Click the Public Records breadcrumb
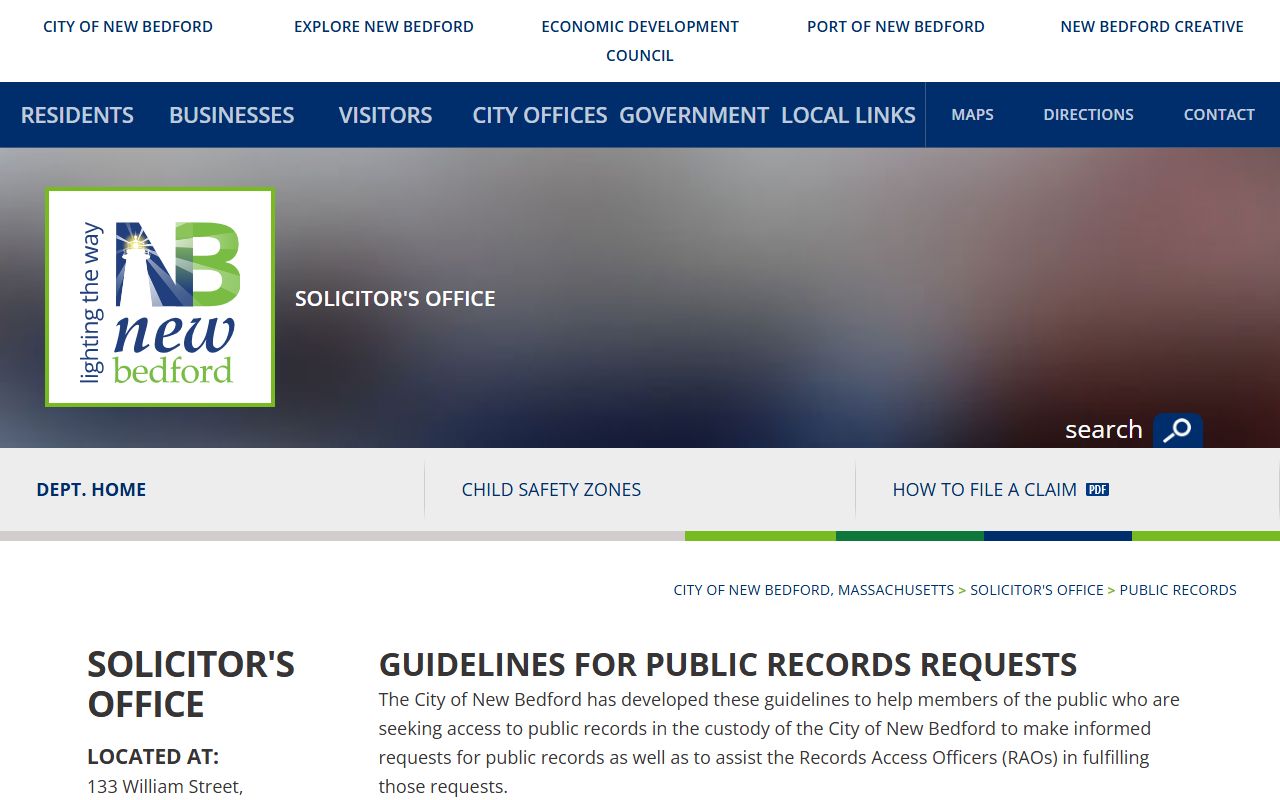 coord(1178,590)
